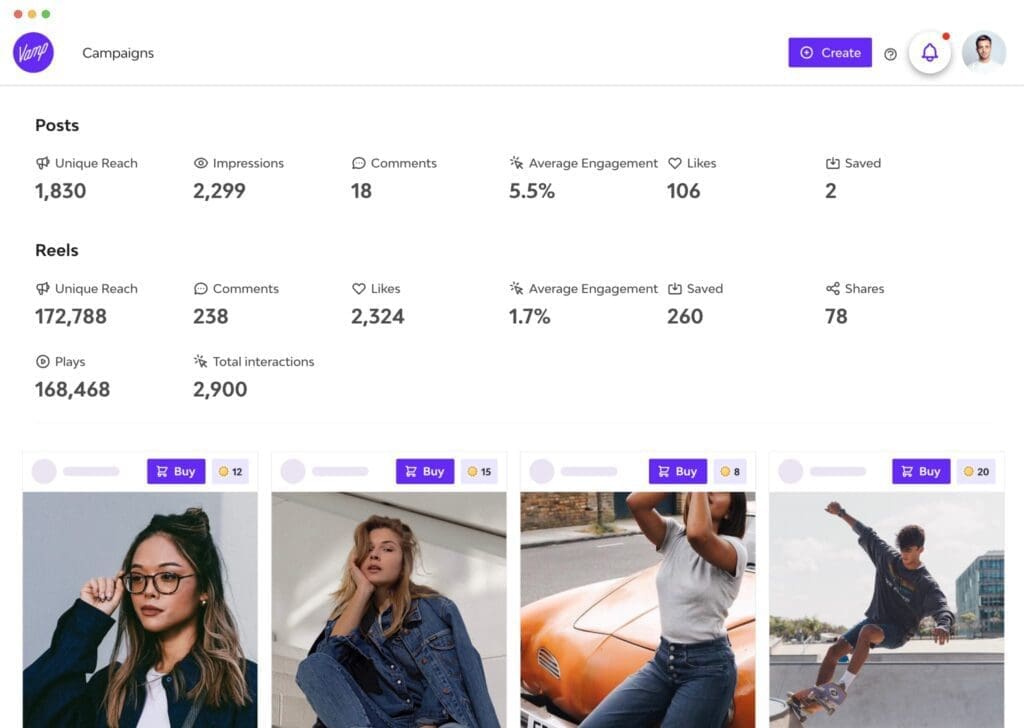Click the Impressions eye icon
Image resolution: width=1024 pixels, height=728 pixels.
pos(200,162)
